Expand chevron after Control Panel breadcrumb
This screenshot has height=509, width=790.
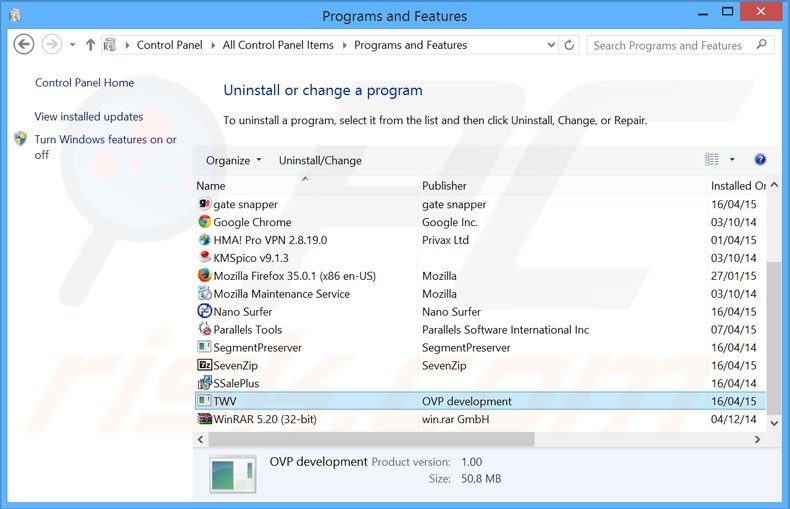click(x=213, y=45)
